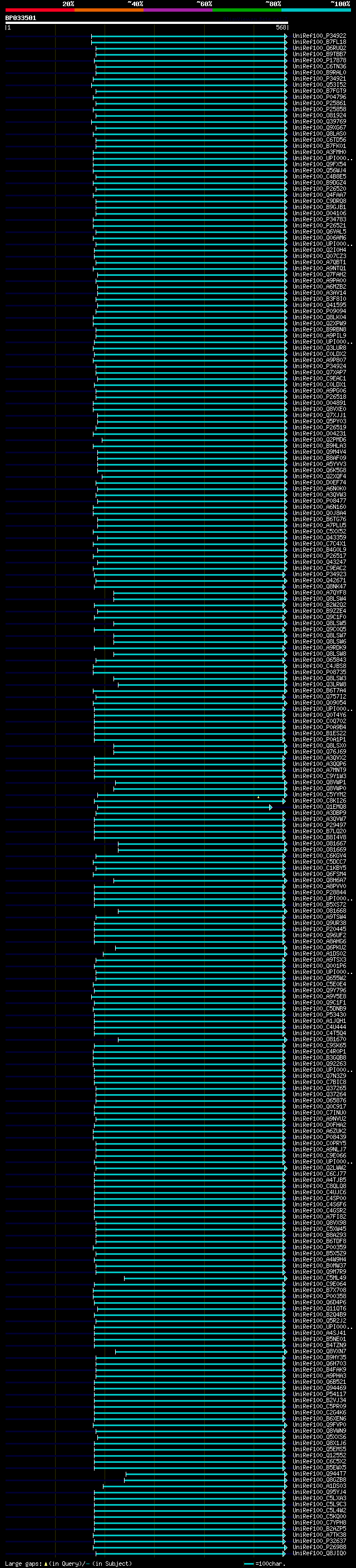Open hit UniRef100_B9TBB7
This screenshot has width=356, height=1568.
coord(319,54)
